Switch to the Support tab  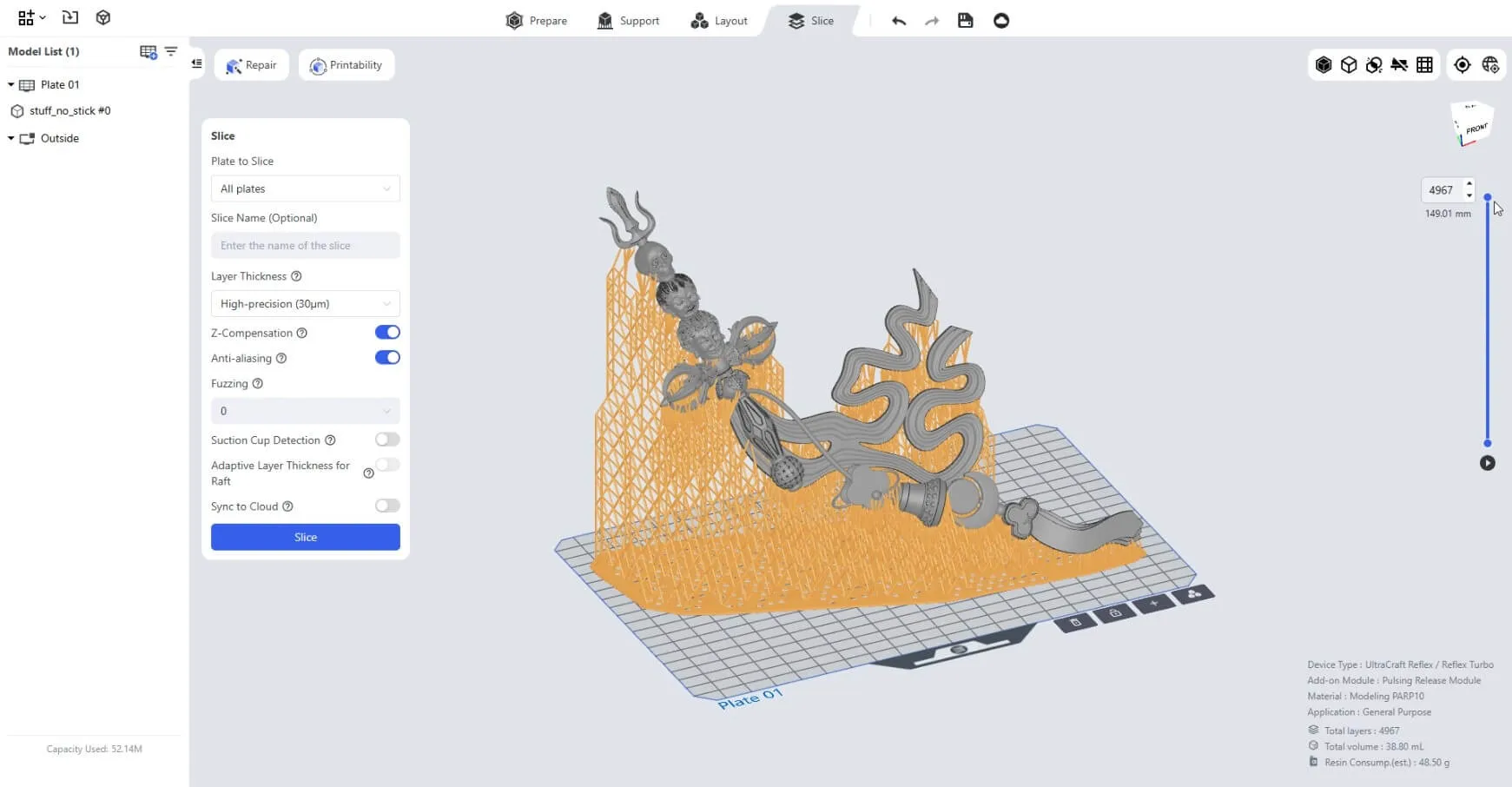pos(628,21)
